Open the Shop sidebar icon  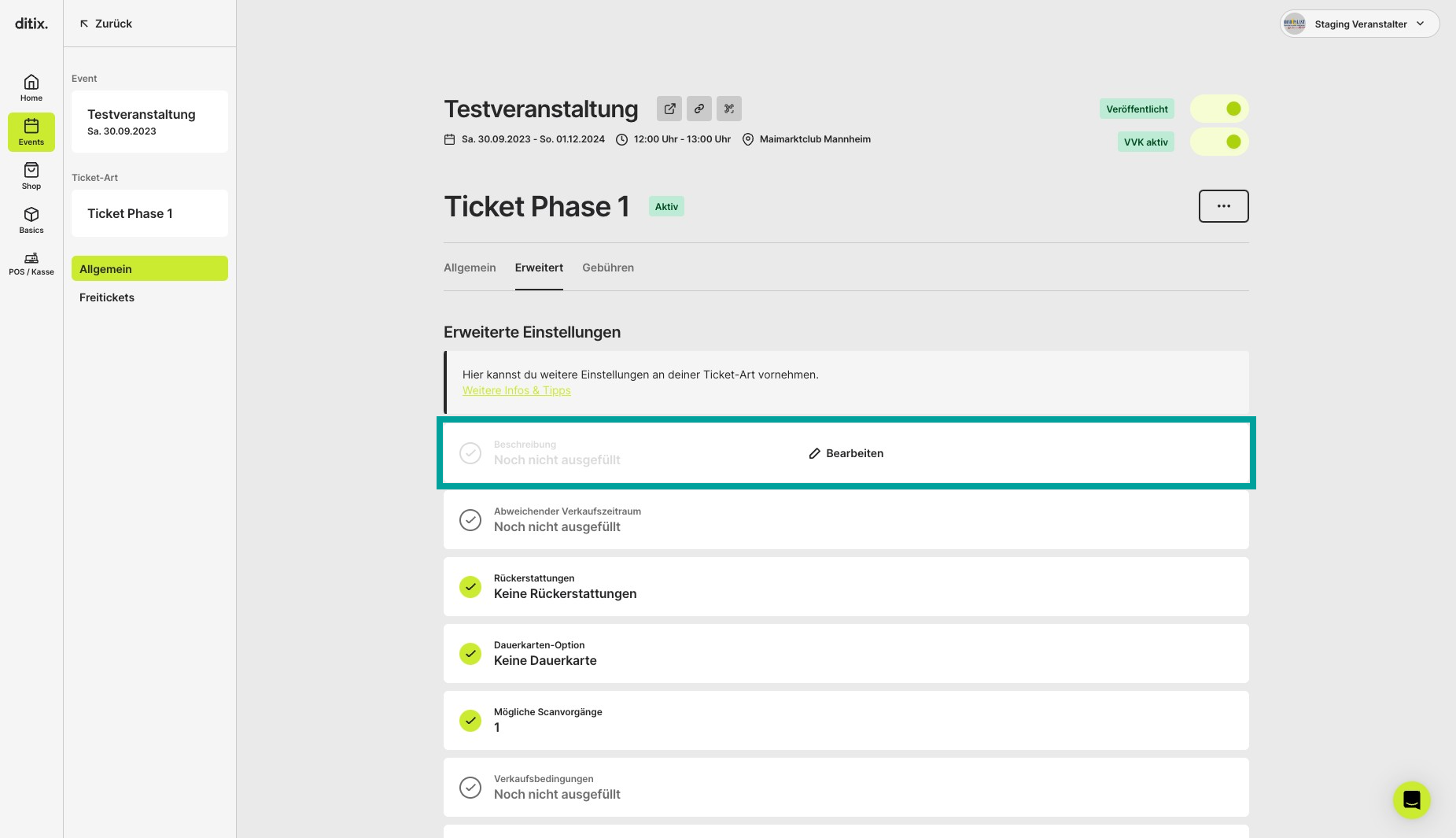(x=31, y=176)
